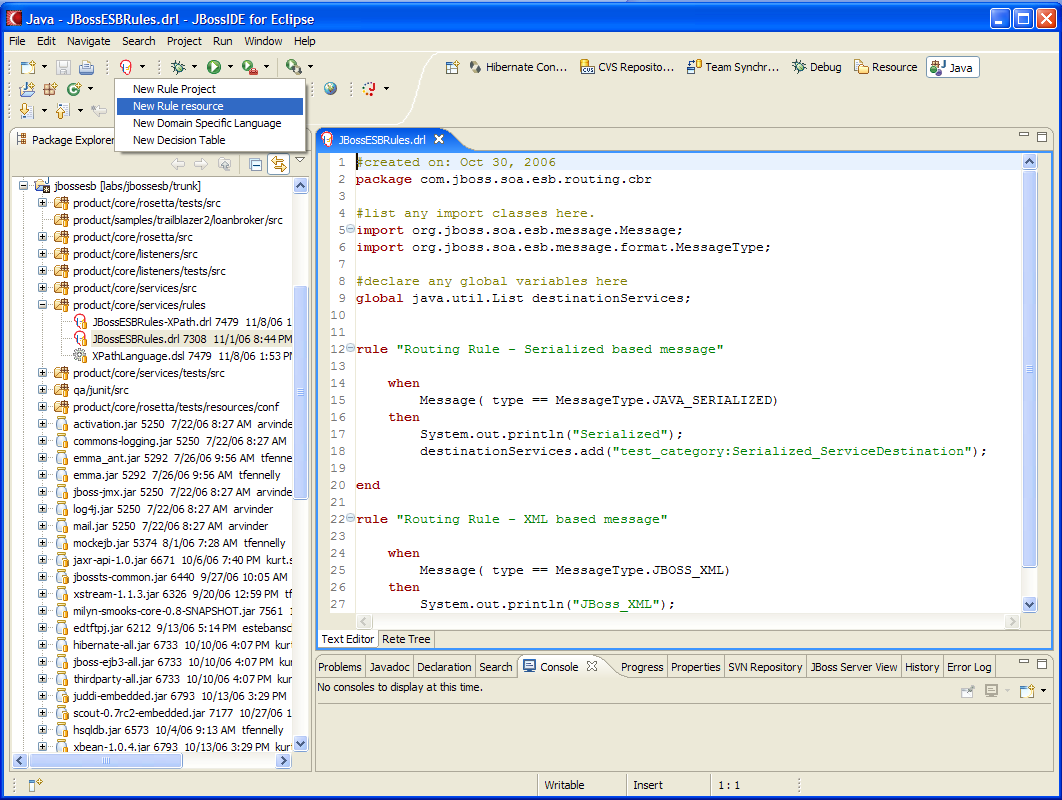Click the Save icon in the toolbar

(x=64, y=67)
